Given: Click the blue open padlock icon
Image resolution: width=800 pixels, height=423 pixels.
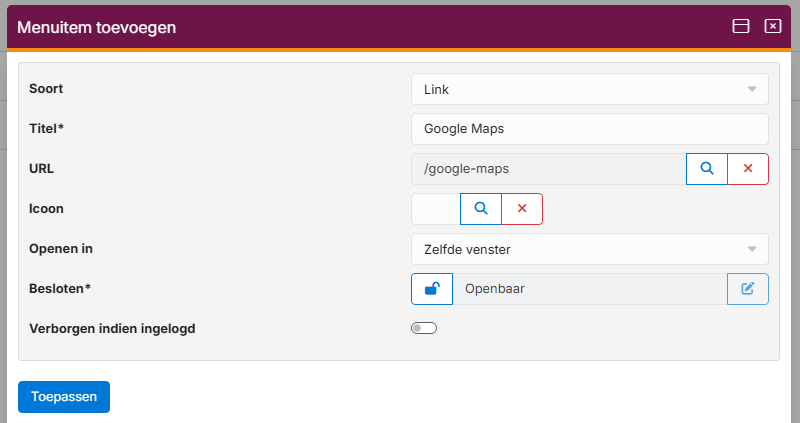Looking at the screenshot, I should click(x=432, y=289).
